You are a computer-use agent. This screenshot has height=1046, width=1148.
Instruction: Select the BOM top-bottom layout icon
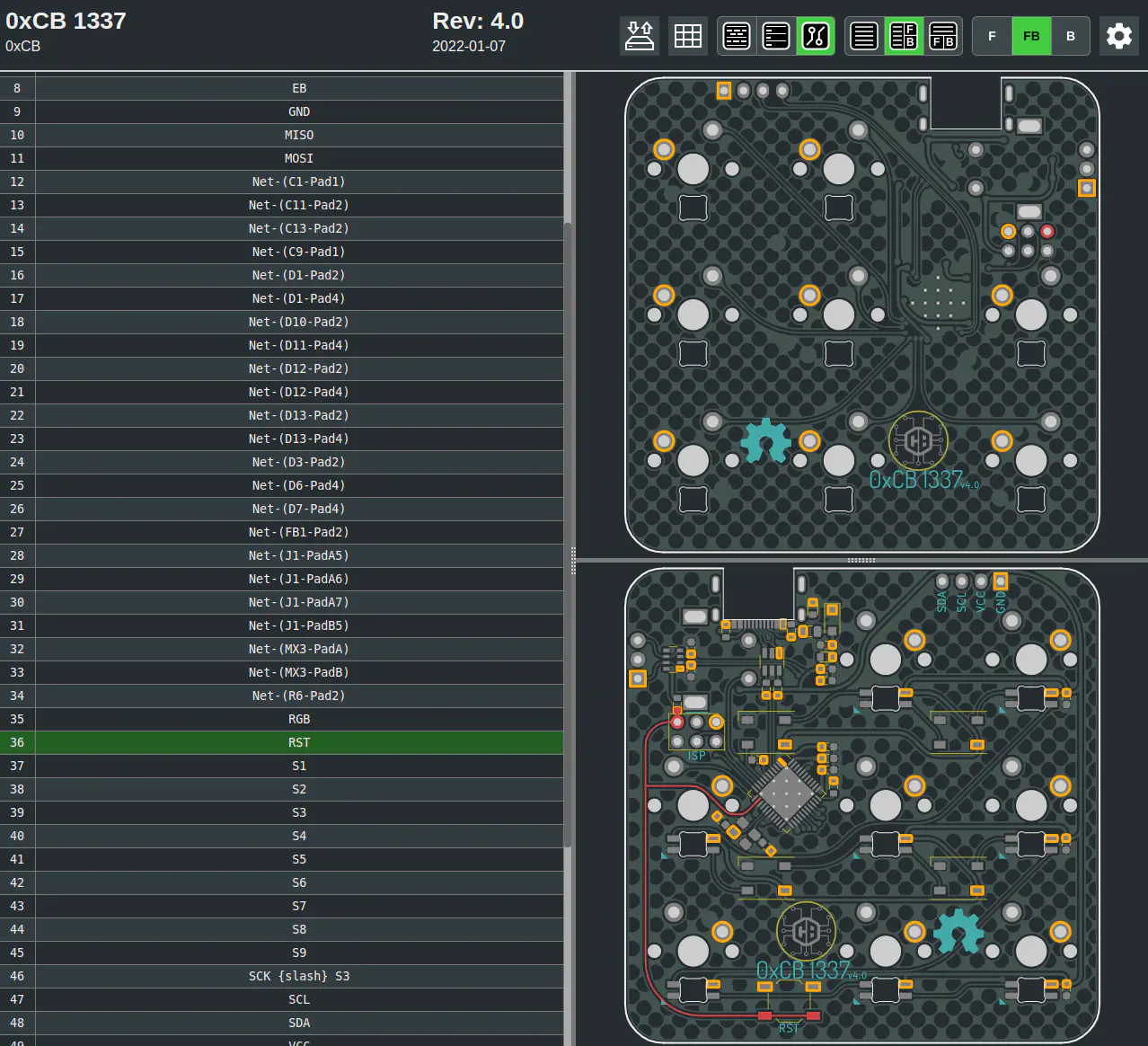(x=943, y=36)
